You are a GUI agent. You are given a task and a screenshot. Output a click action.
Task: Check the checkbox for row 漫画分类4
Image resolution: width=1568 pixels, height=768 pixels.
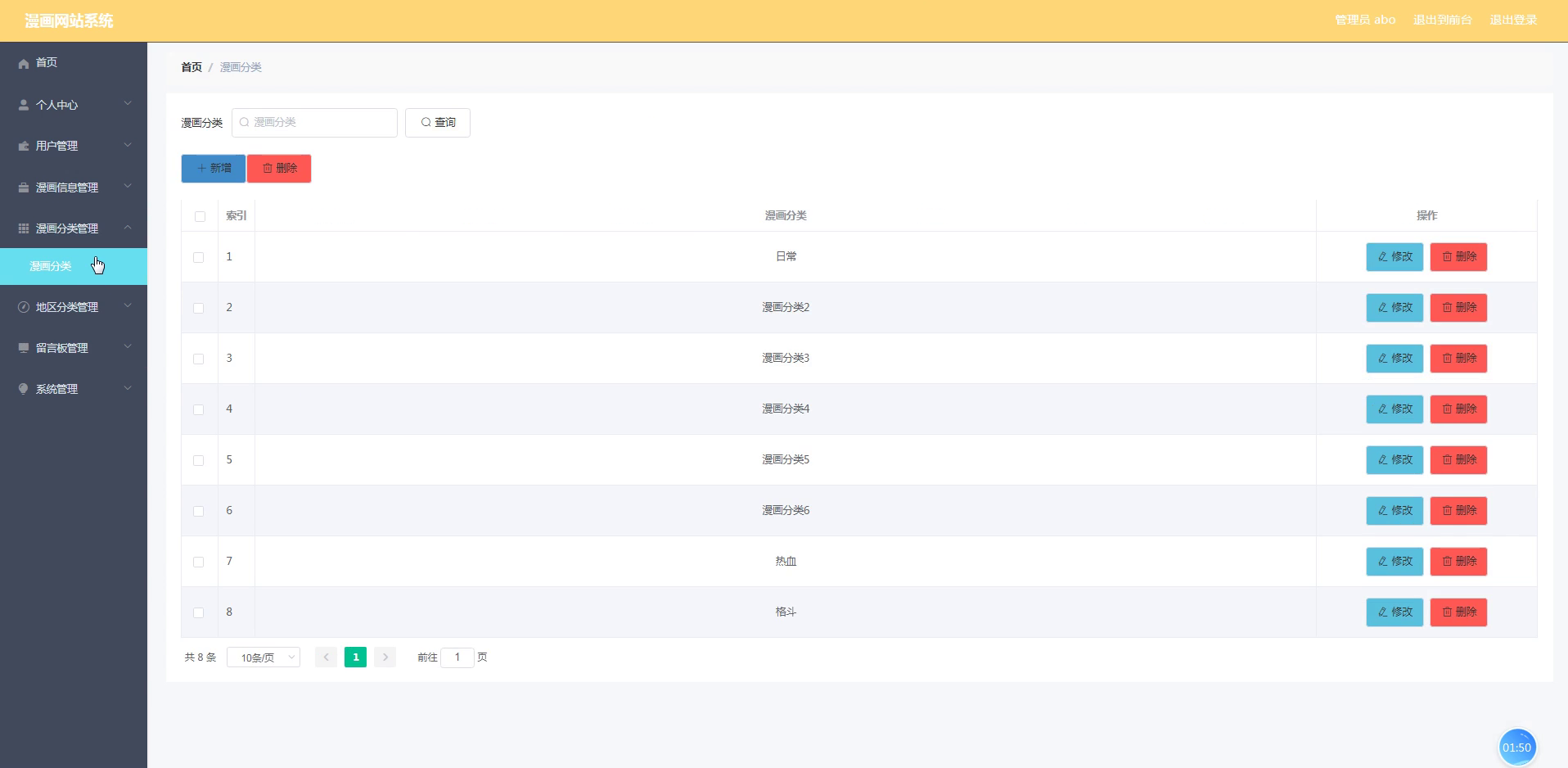(x=198, y=409)
